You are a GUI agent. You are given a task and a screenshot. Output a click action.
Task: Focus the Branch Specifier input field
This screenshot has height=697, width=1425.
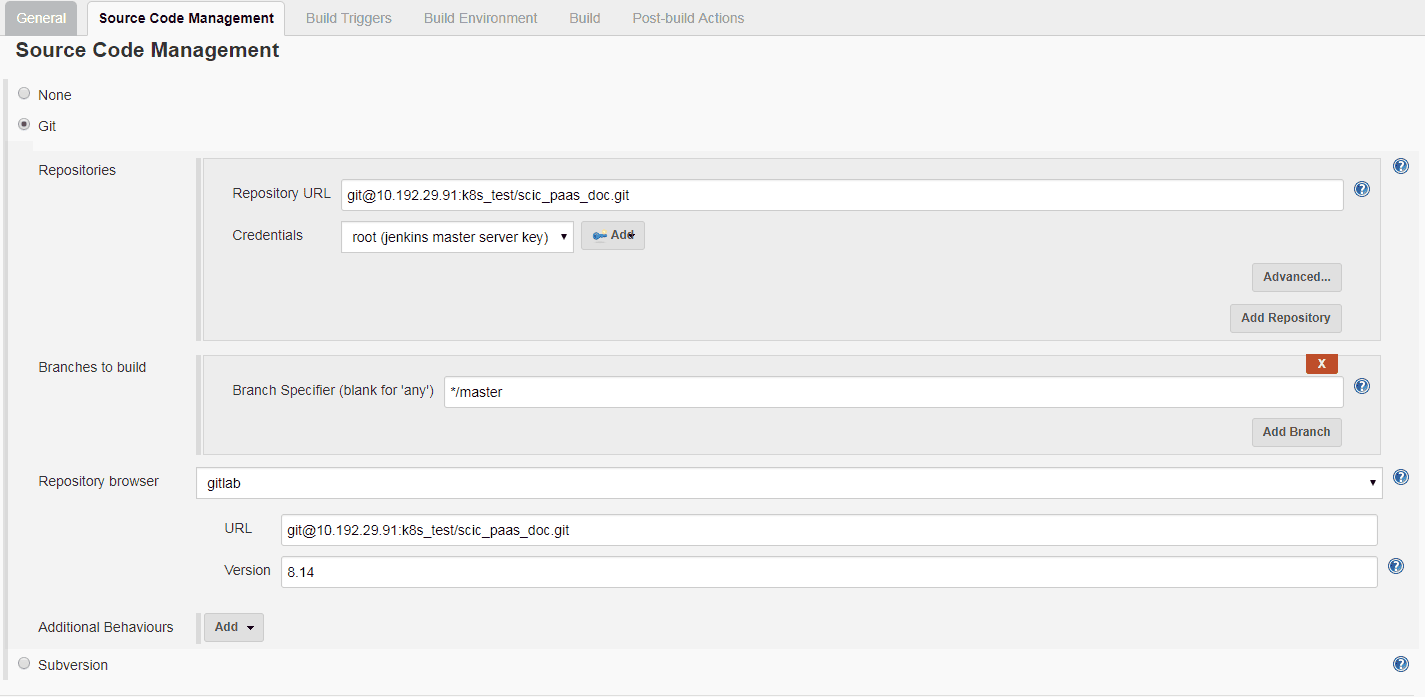tap(892, 392)
